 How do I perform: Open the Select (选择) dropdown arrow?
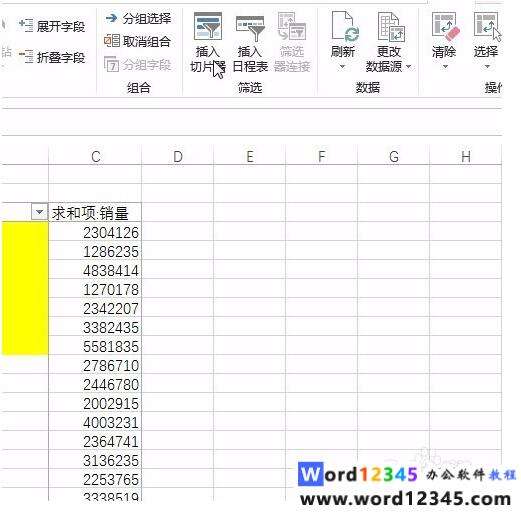487,67
